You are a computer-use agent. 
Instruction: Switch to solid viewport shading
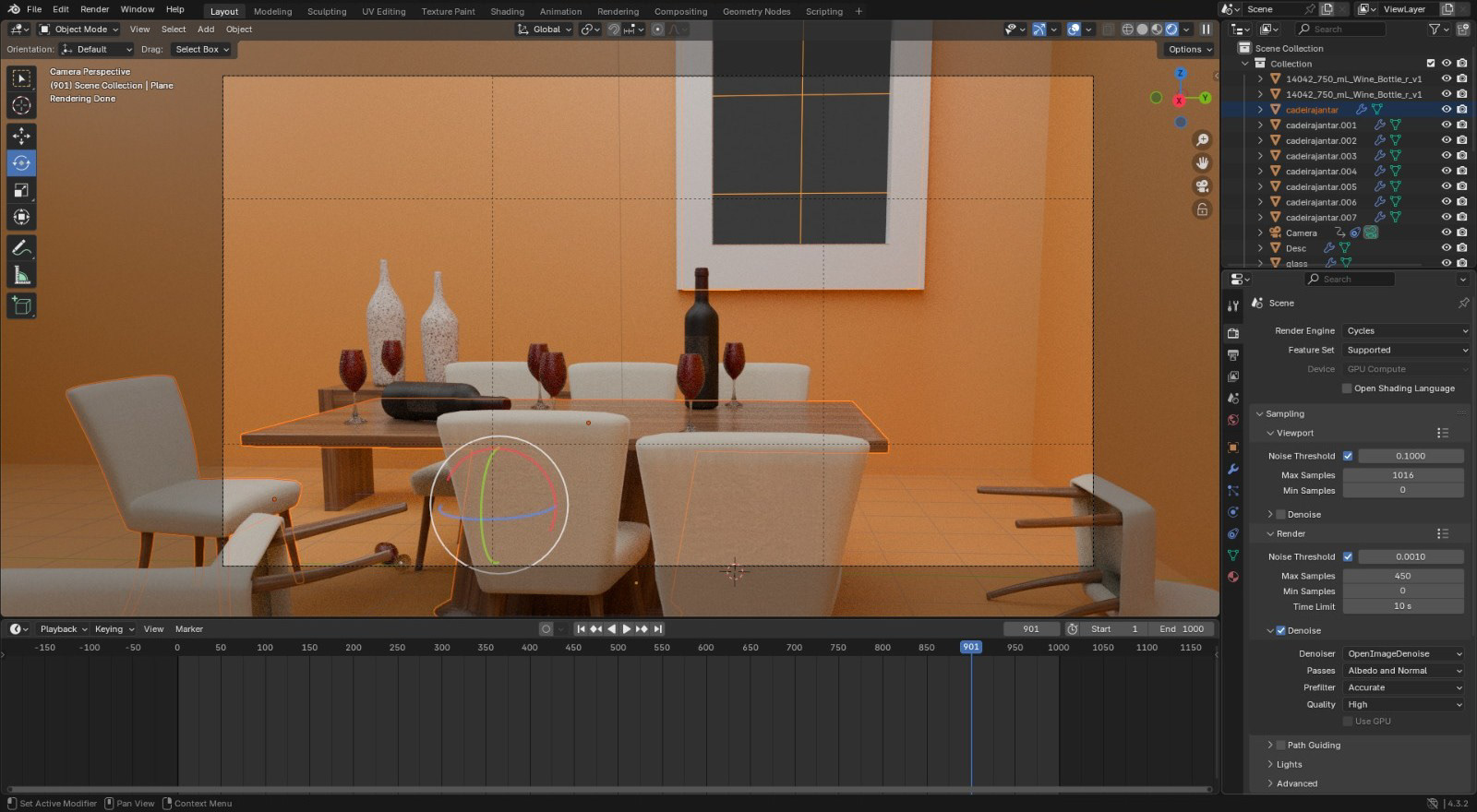1142,30
